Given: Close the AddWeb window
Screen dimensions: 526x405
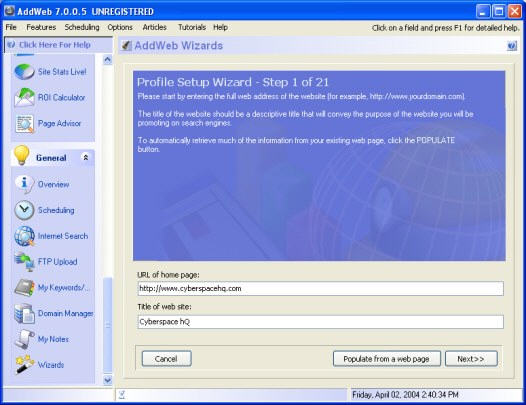Looking at the screenshot, I should coord(515,12).
